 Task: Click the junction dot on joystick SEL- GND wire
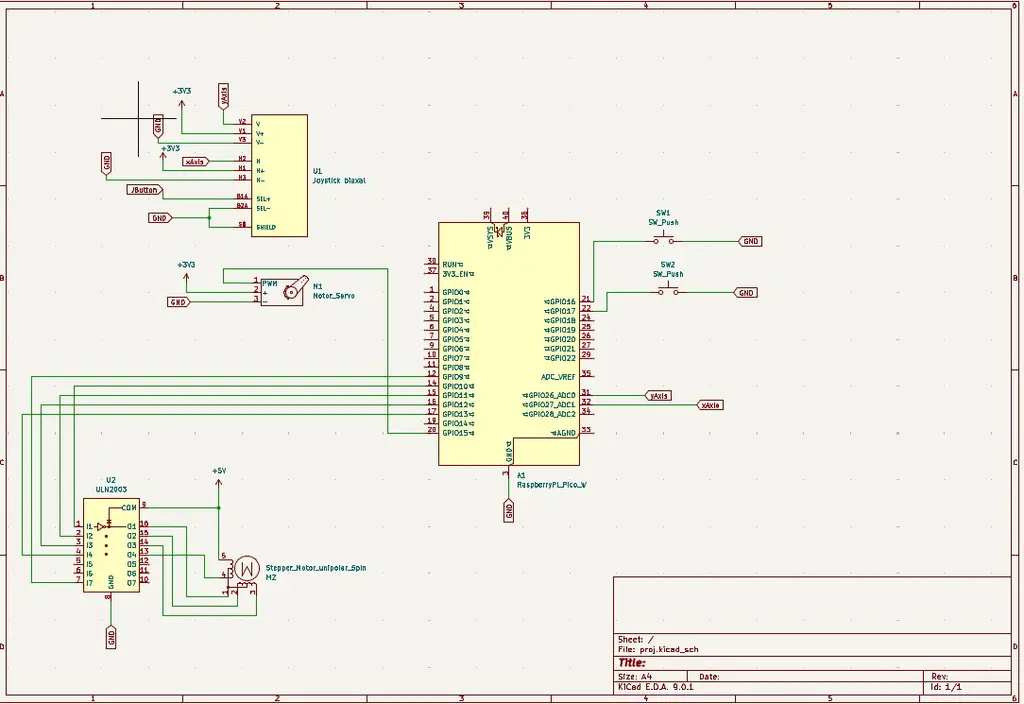pos(210,218)
